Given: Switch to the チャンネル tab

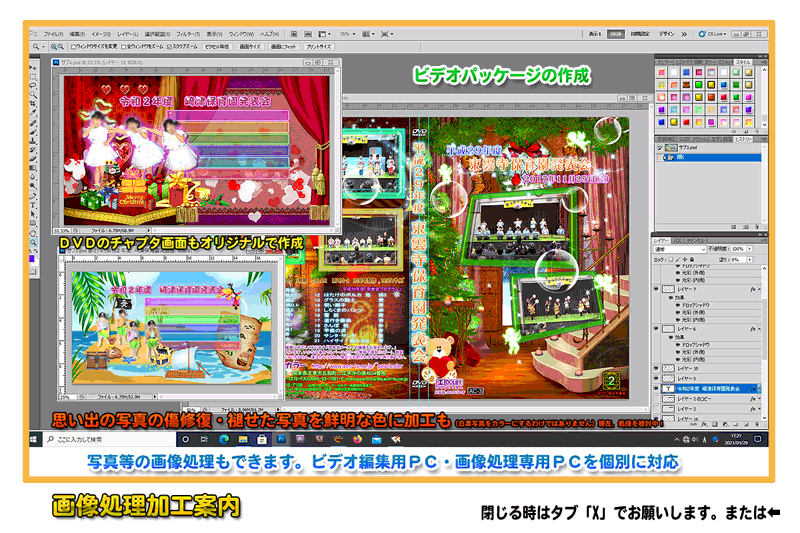Looking at the screenshot, I should point(695,240).
